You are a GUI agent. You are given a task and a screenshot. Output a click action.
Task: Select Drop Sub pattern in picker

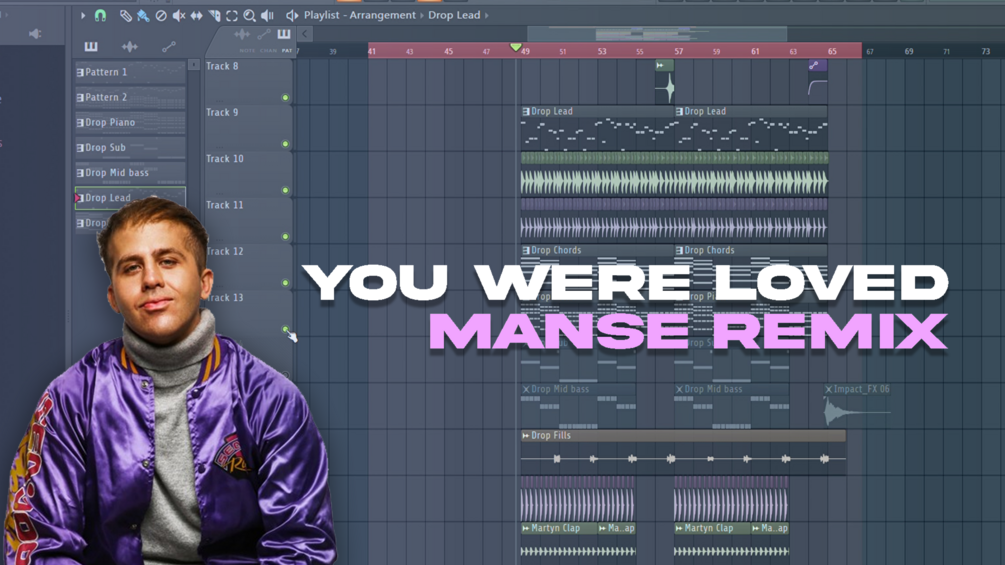[130, 147]
